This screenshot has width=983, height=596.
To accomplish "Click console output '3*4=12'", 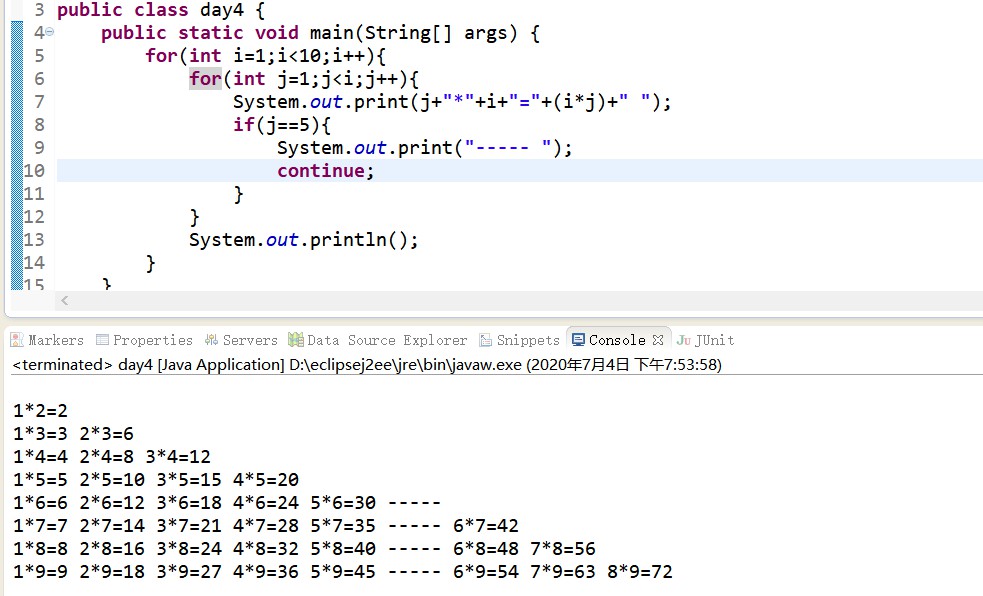I will point(178,456).
